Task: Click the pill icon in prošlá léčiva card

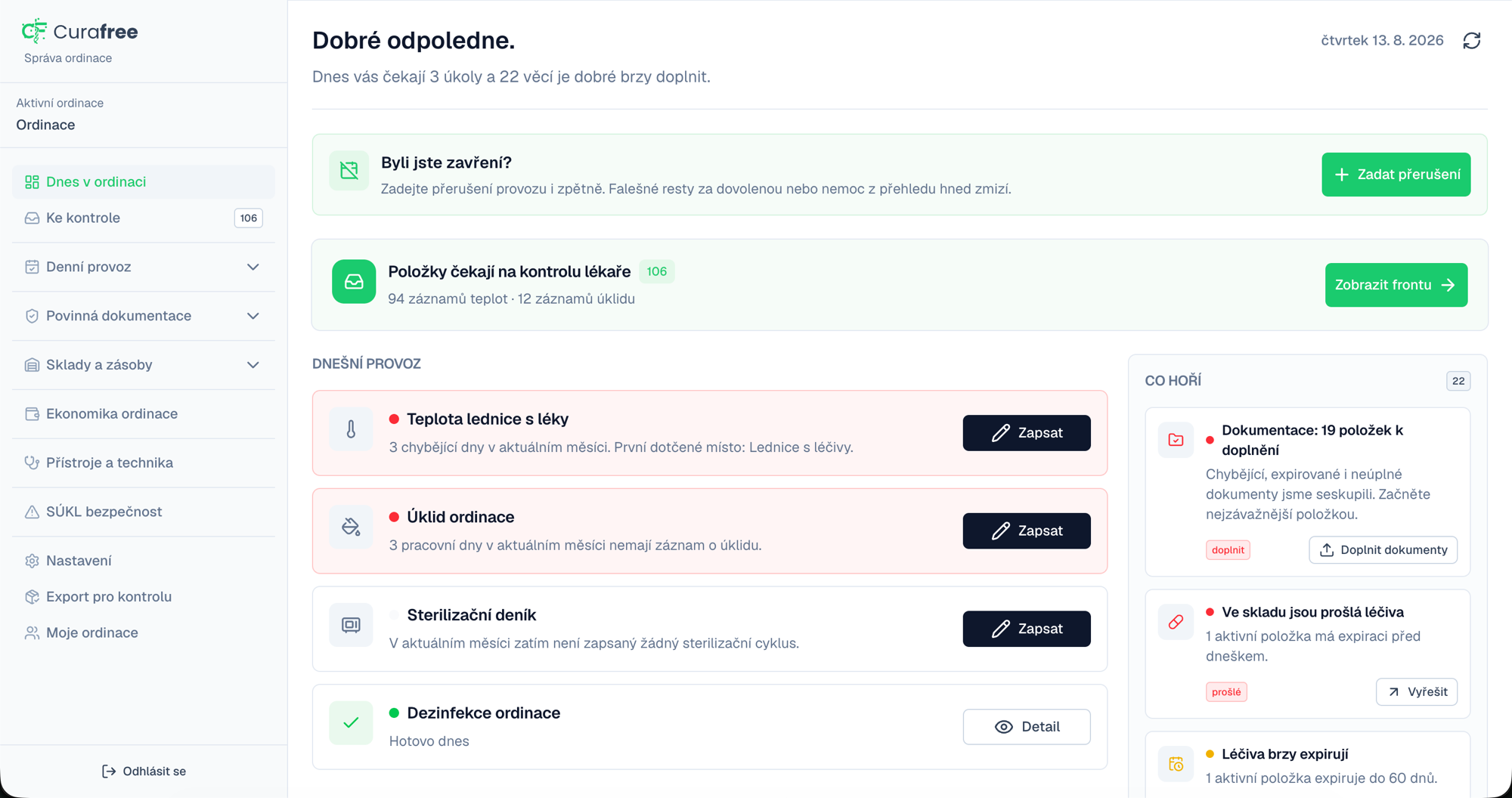Action: tap(1176, 622)
